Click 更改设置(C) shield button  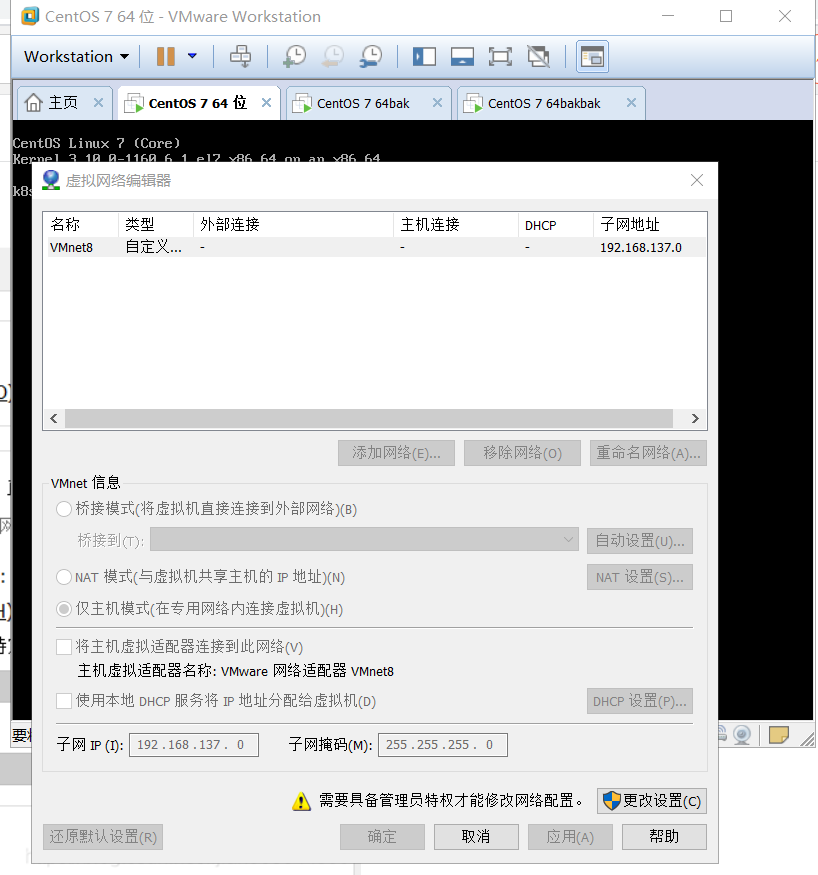point(652,801)
